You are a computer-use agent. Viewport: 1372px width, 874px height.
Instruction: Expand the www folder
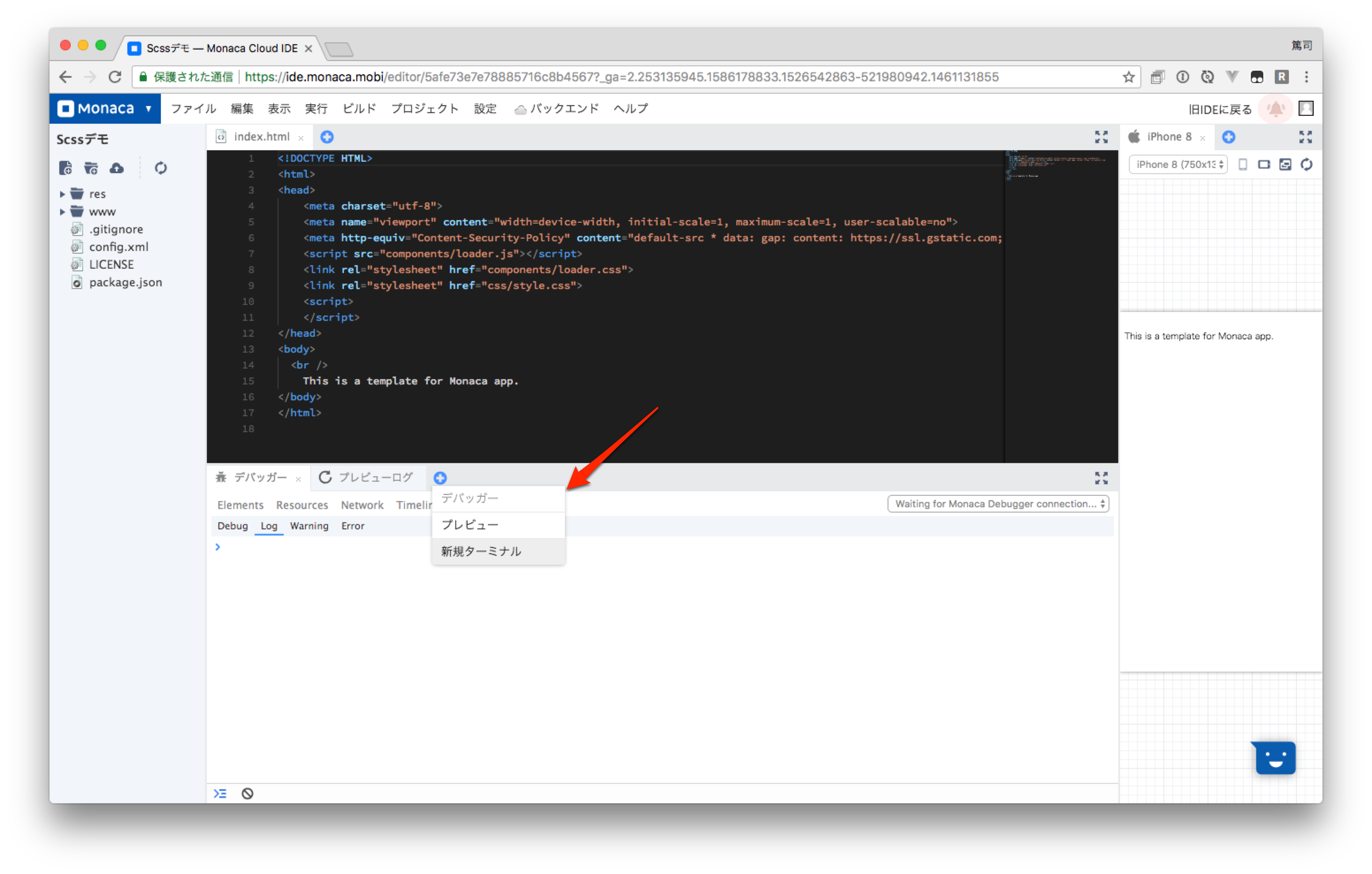click(x=62, y=212)
